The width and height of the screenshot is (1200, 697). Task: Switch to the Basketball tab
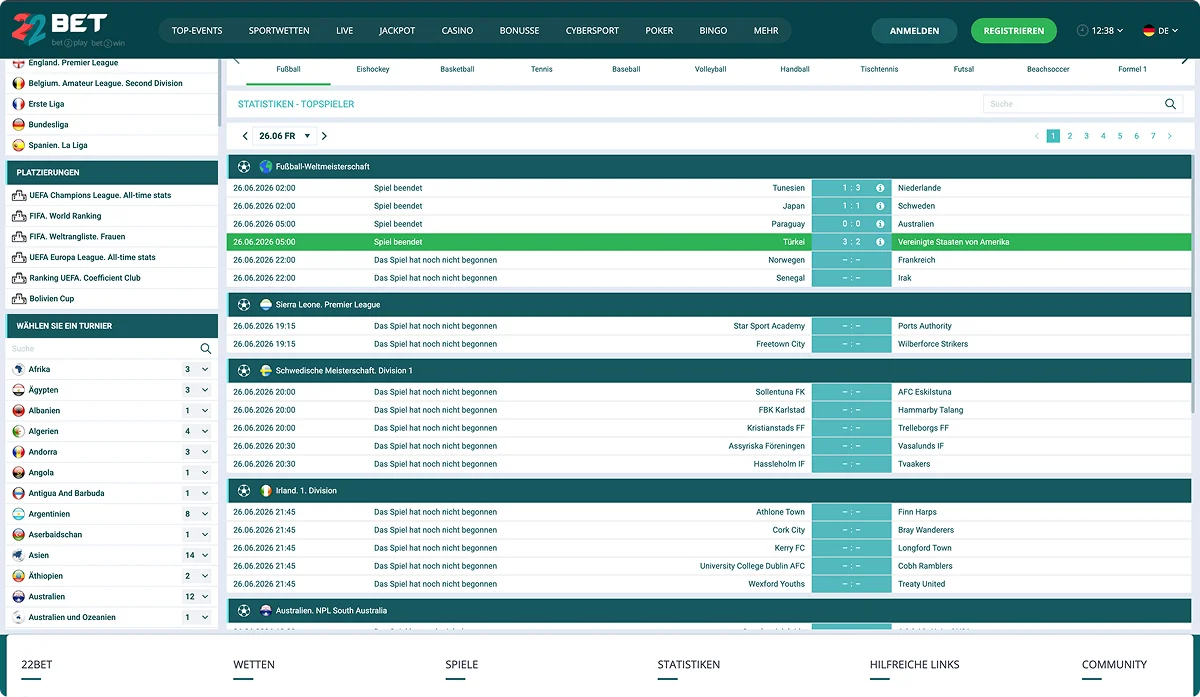click(x=457, y=69)
